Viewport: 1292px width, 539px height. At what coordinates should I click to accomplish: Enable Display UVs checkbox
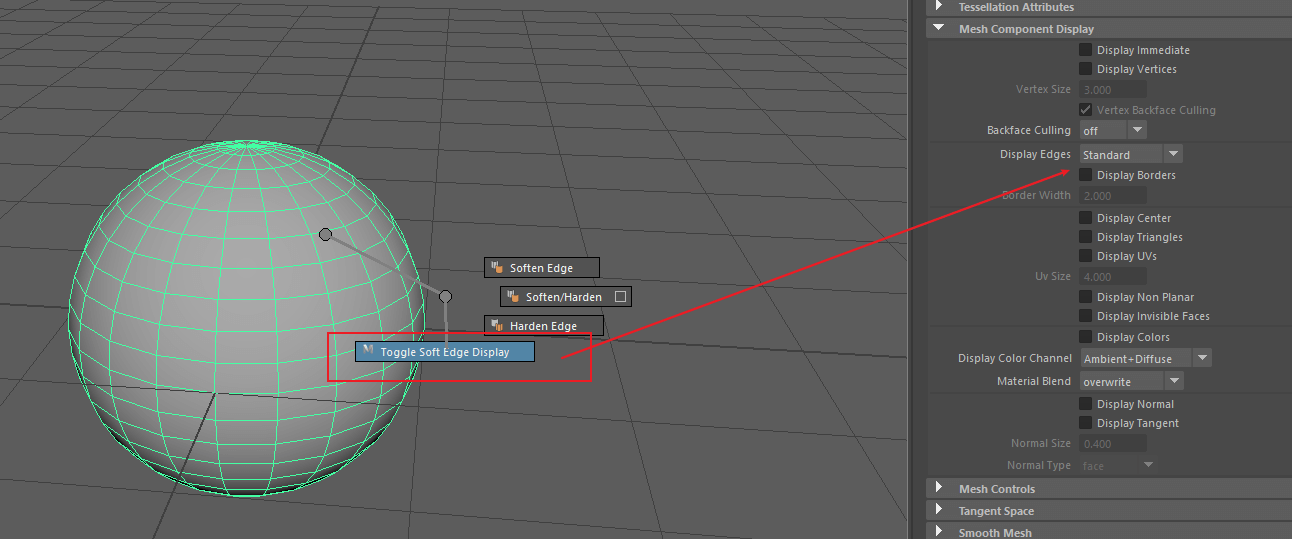coord(1085,256)
